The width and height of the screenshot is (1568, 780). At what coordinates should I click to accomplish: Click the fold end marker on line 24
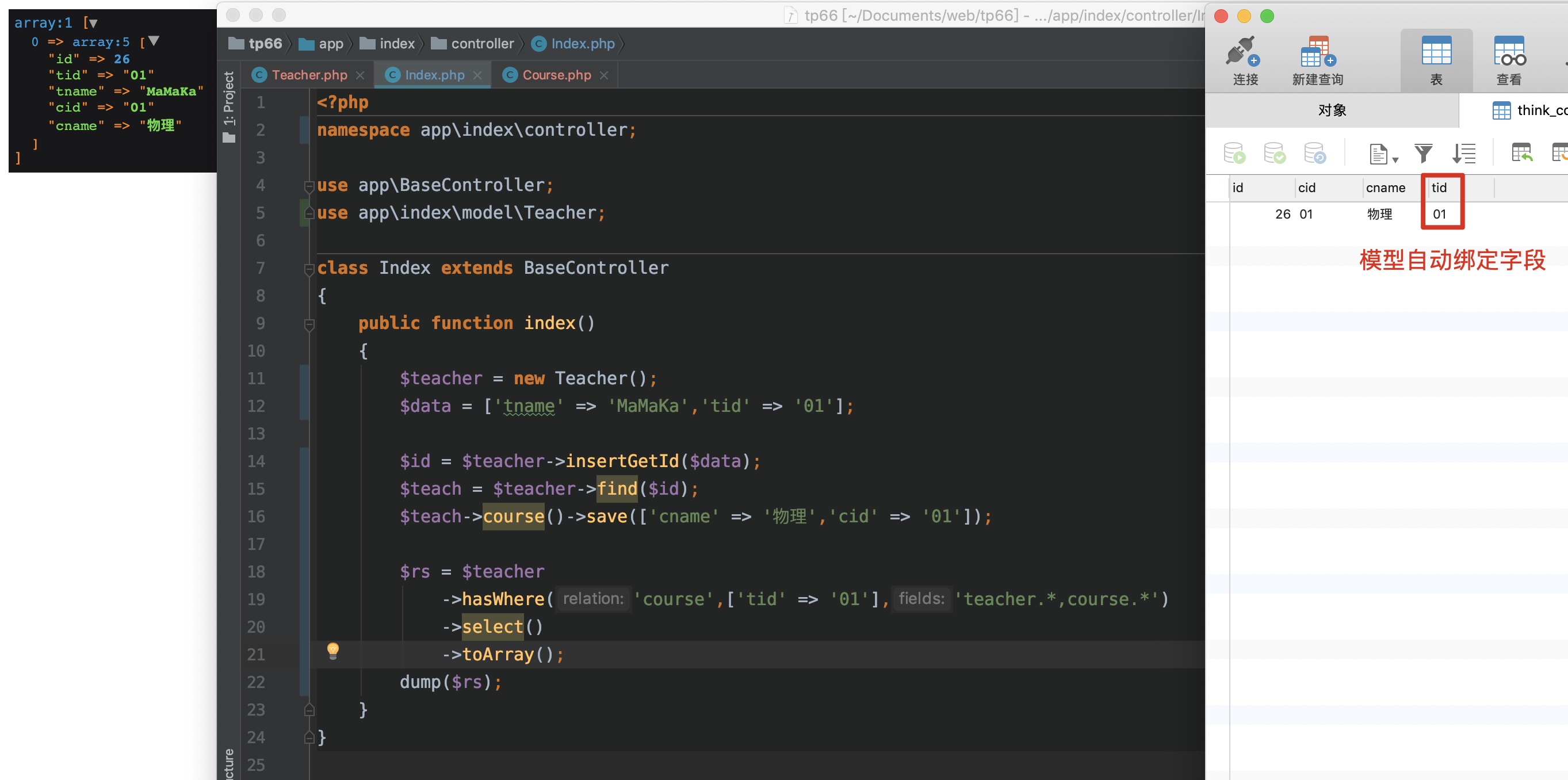click(309, 737)
